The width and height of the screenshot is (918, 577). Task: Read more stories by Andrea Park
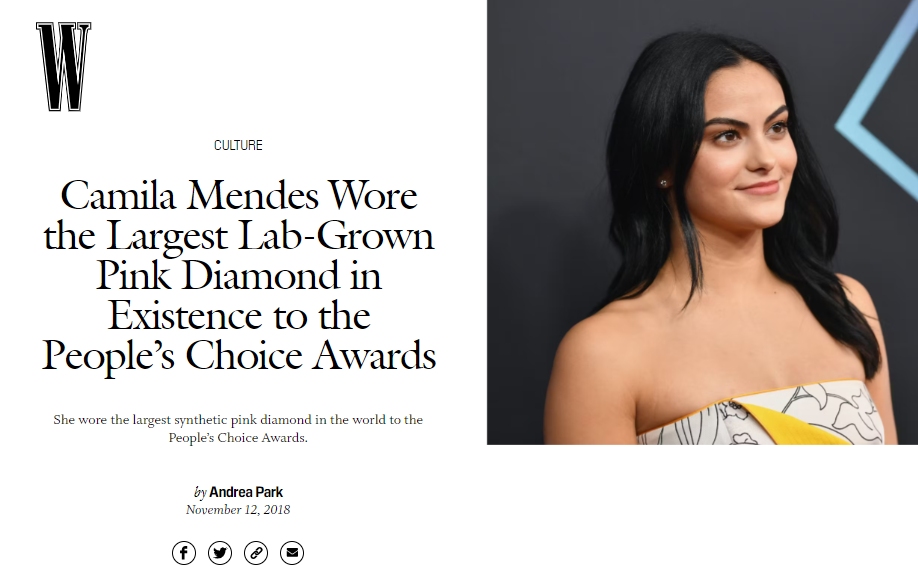[247, 492]
